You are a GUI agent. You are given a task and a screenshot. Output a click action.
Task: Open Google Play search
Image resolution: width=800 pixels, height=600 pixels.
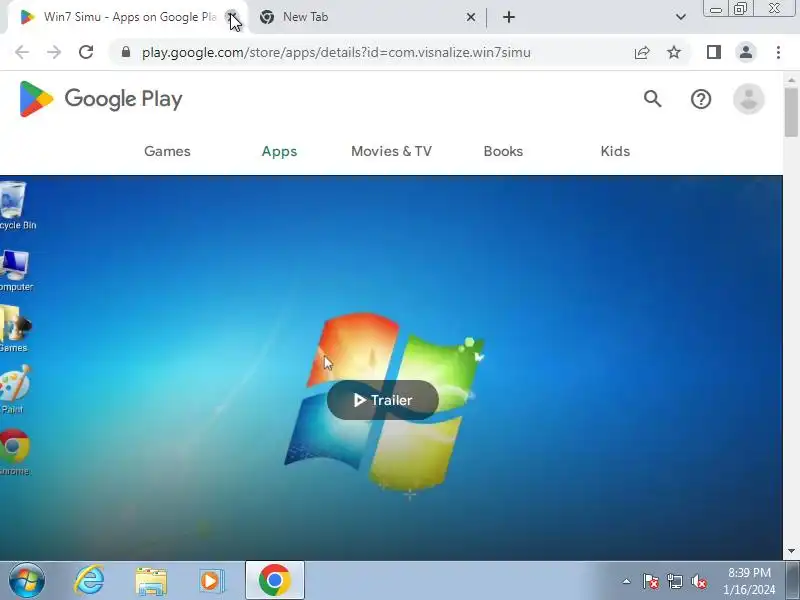[x=653, y=99]
